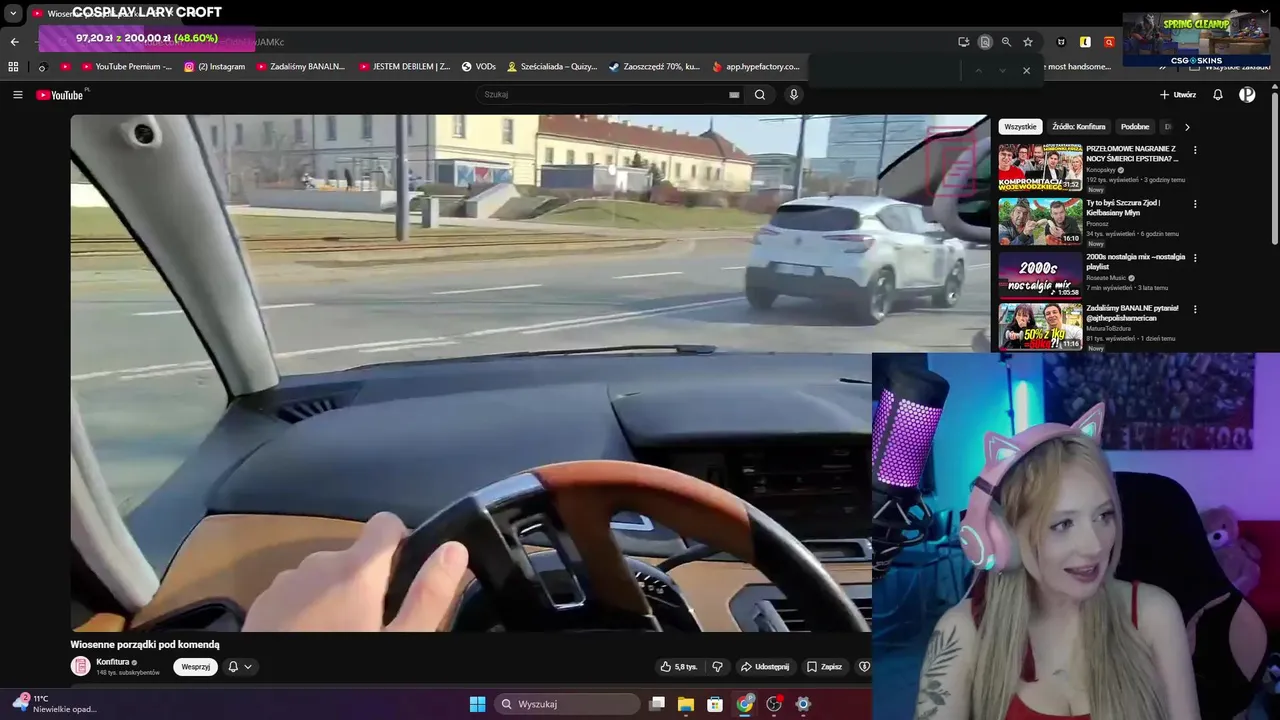
Task: Open more options for 2000s nostalgia mix
Action: coord(1195,258)
